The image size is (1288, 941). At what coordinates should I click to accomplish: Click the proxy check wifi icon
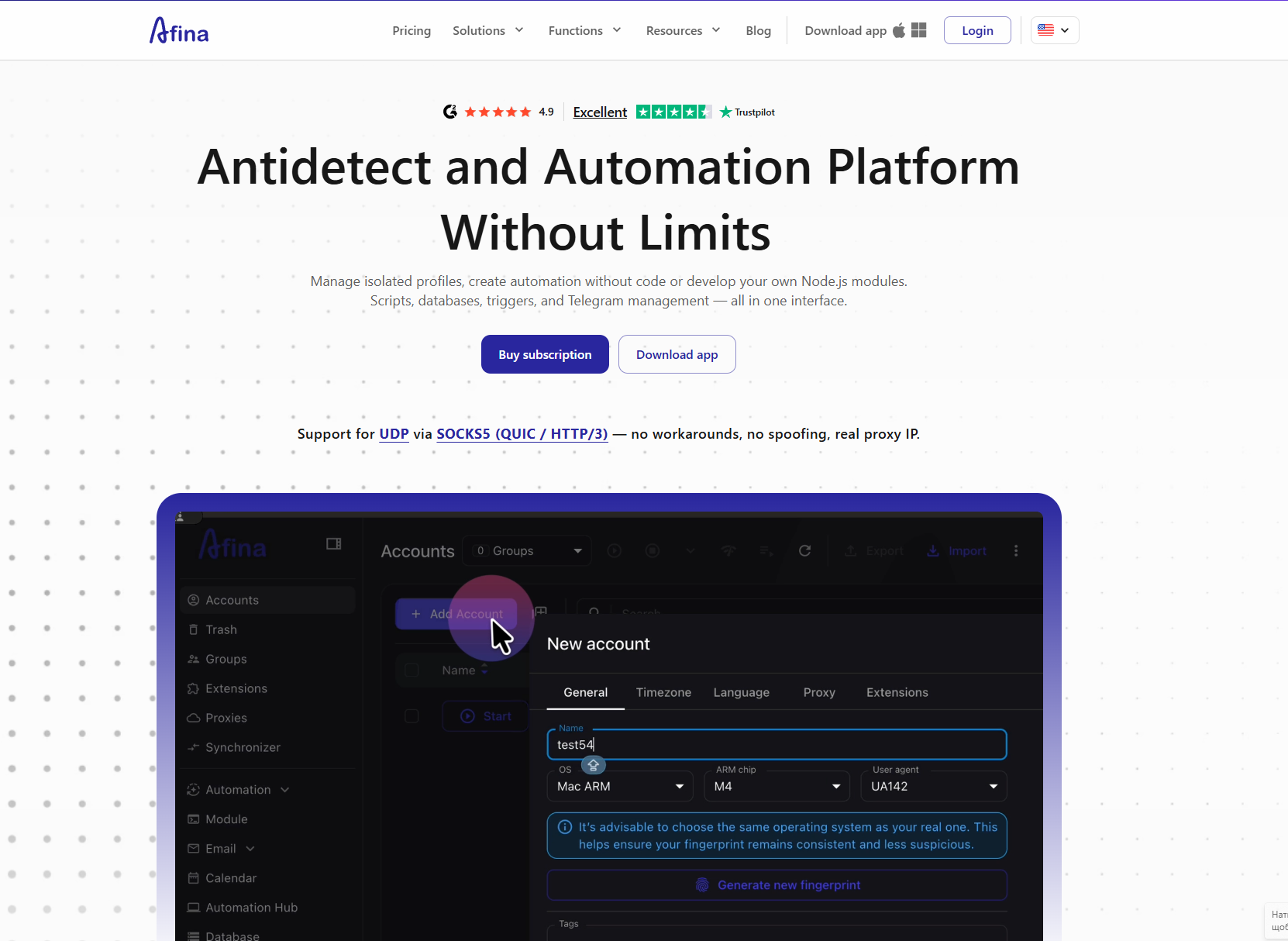coord(728,550)
